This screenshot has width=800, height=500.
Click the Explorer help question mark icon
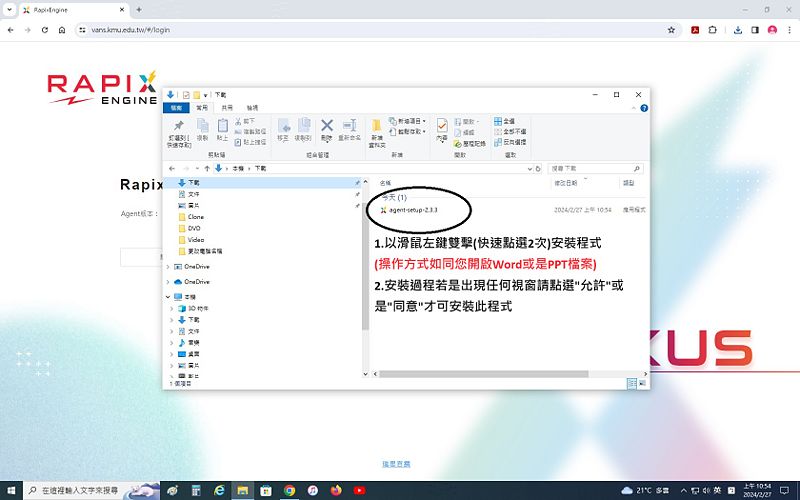(644, 108)
